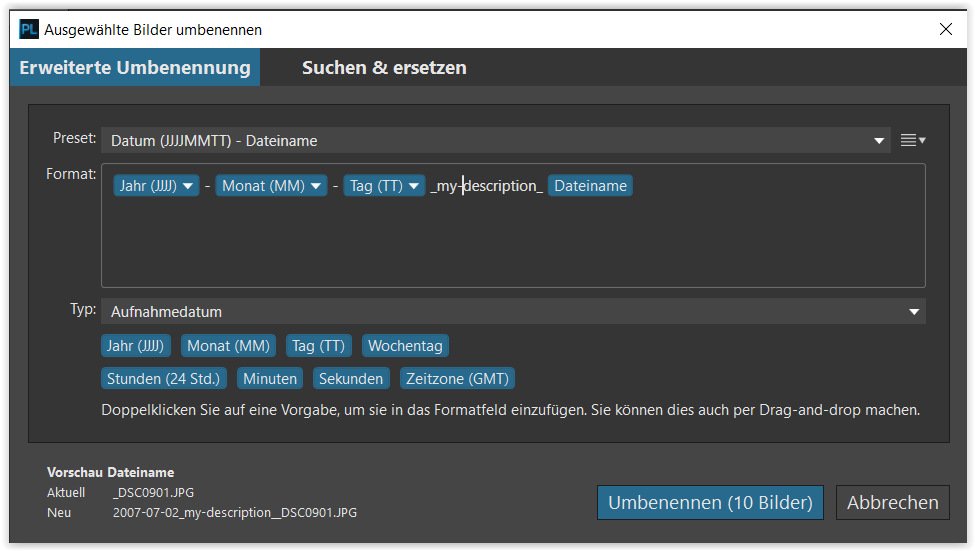
Task: Click the Wochentag token button
Action: tap(405, 346)
